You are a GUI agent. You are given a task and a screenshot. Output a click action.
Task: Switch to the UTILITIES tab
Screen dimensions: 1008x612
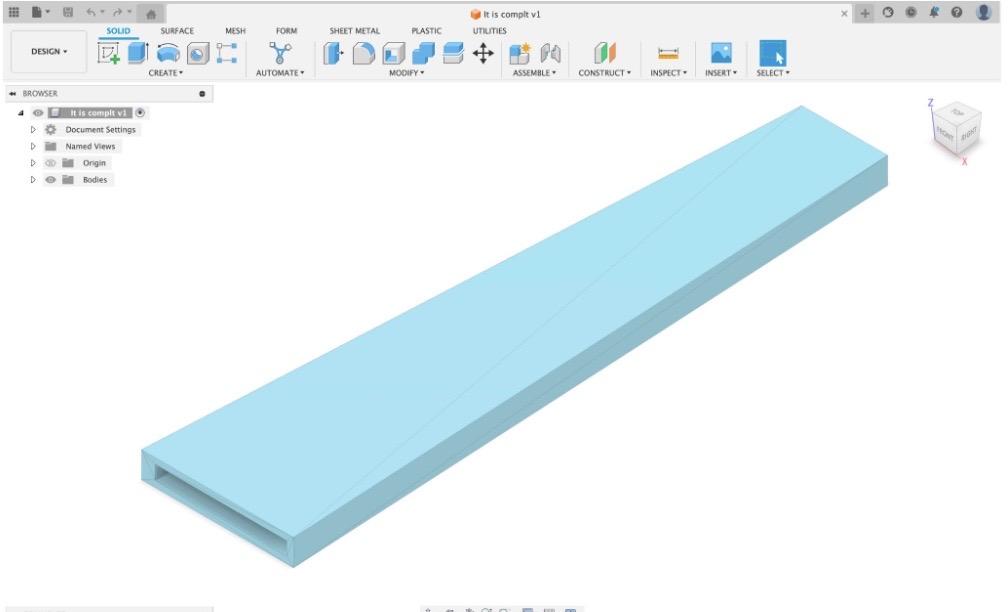coord(489,31)
